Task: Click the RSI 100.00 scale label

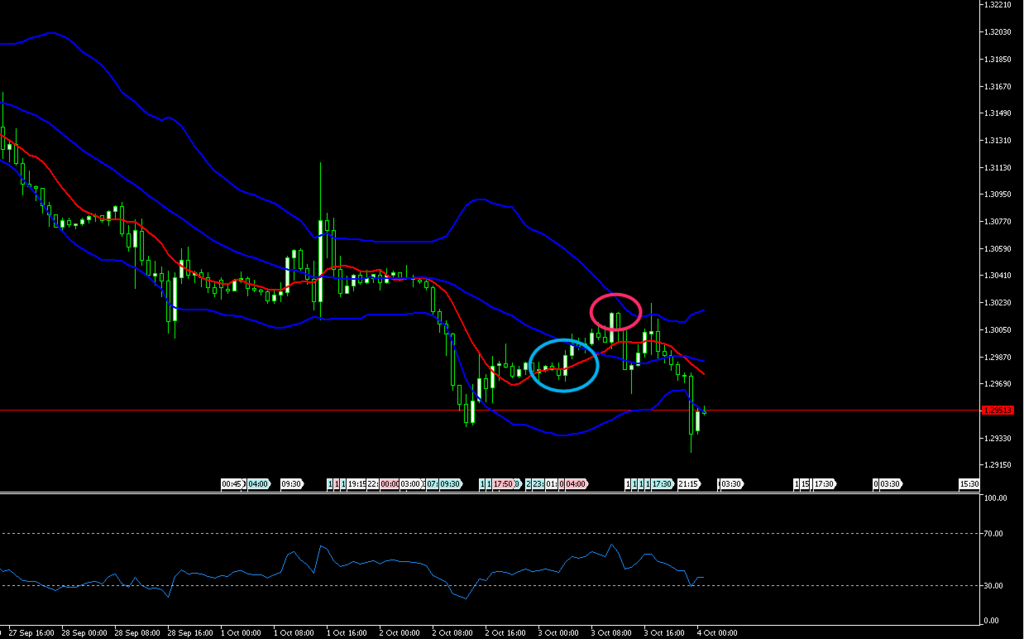Action: pyautogui.click(x=995, y=498)
